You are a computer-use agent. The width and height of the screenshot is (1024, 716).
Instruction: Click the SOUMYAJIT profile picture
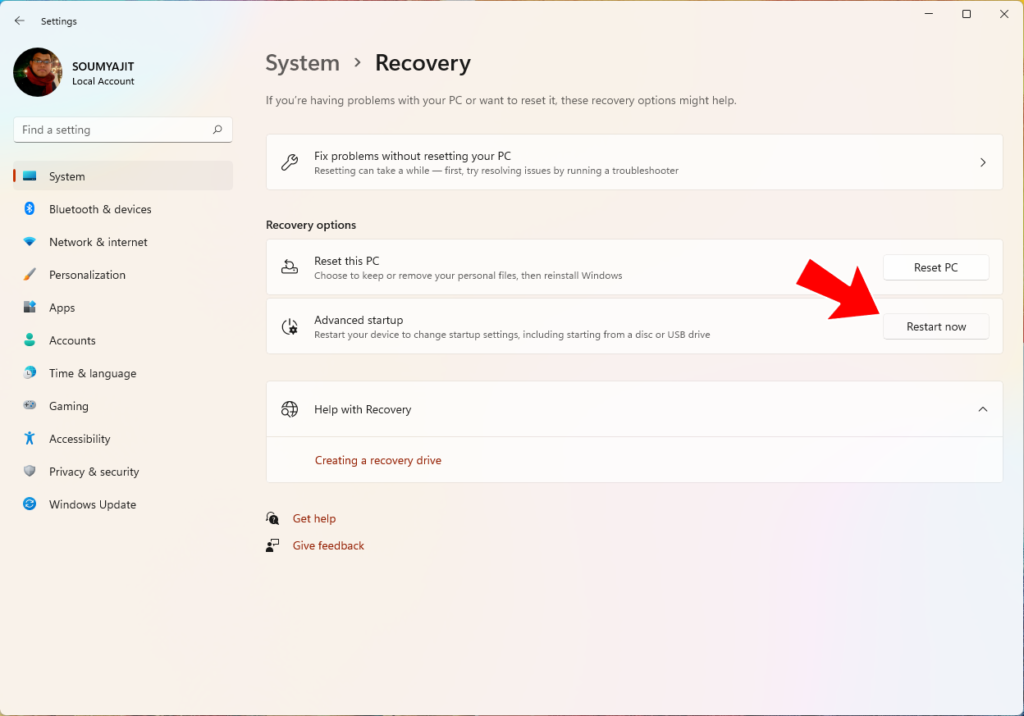[x=38, y=72]
